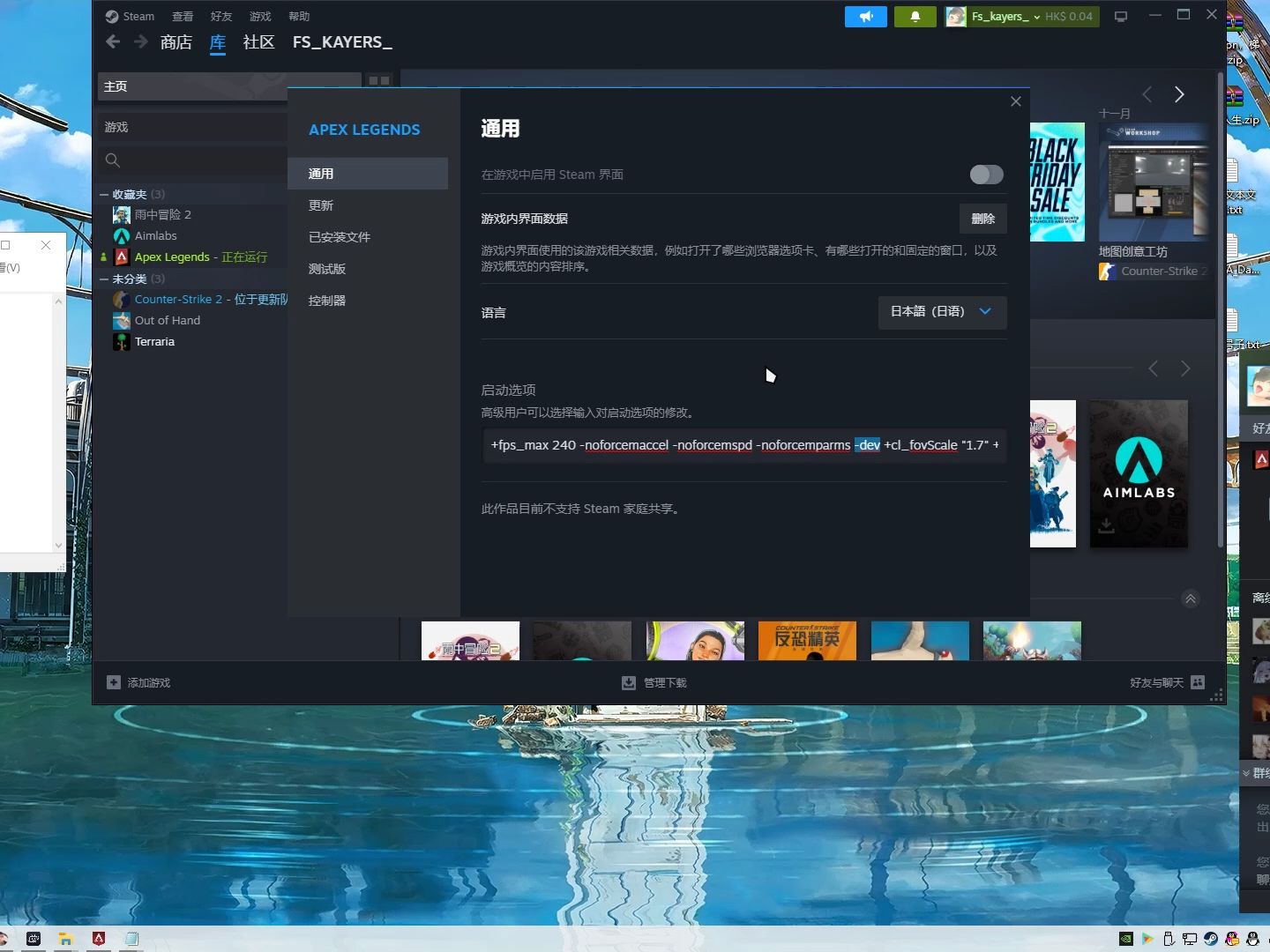Screen dimensions: 1270x952
Task: Open the FS_KAYERS_ profile tab
Action: [x=342, y=41]
